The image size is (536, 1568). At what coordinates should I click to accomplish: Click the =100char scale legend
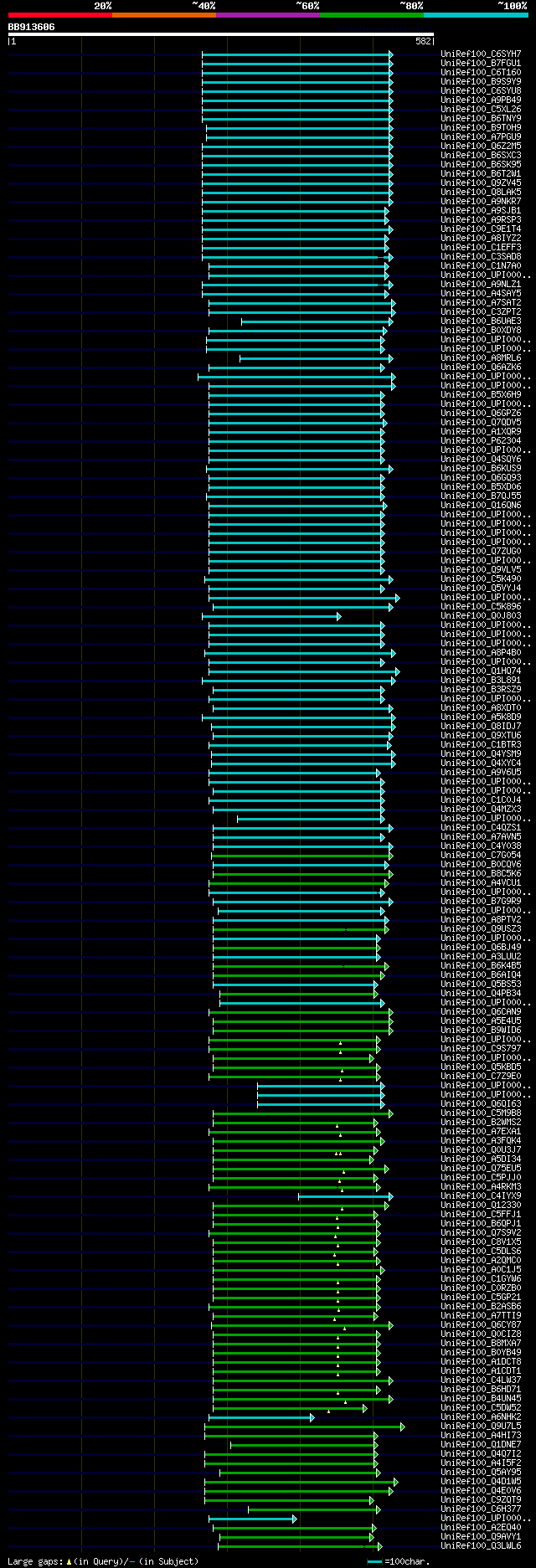tap(399, 1561)
